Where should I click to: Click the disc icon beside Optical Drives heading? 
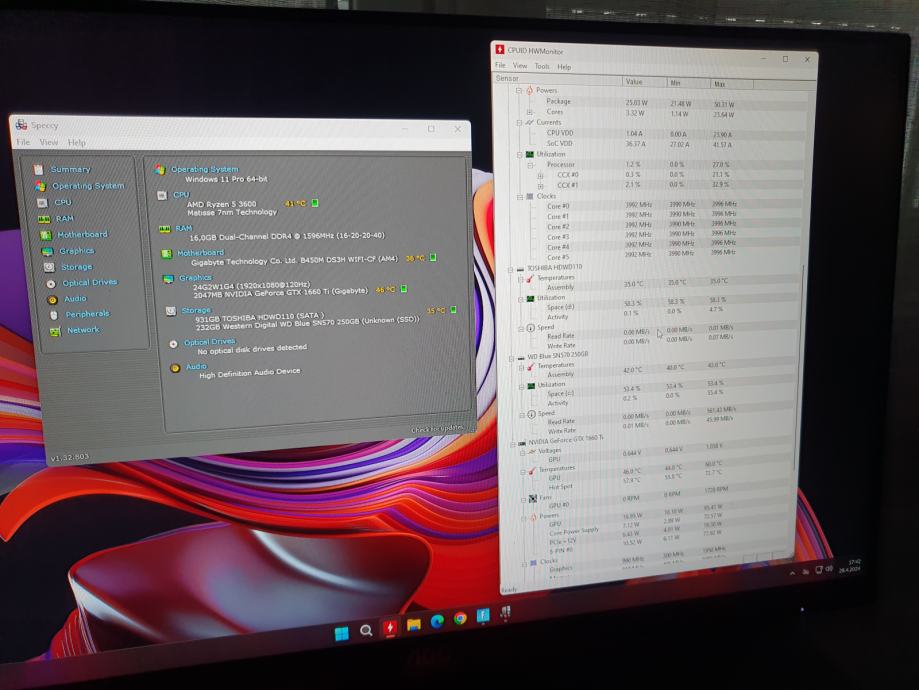(x=173, y=344)
